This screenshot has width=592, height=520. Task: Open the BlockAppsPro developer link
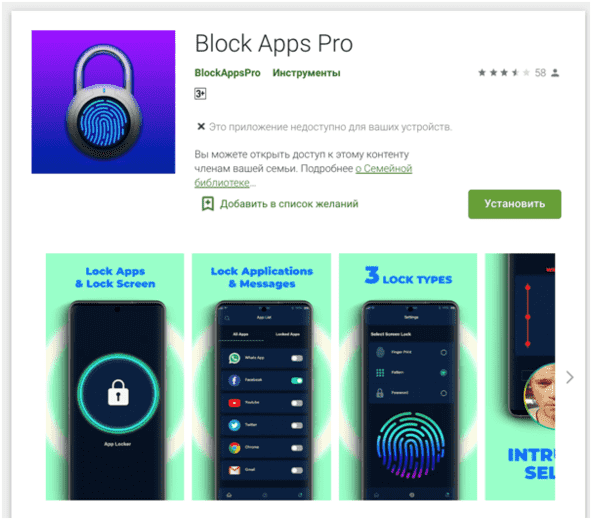point(227,73)
